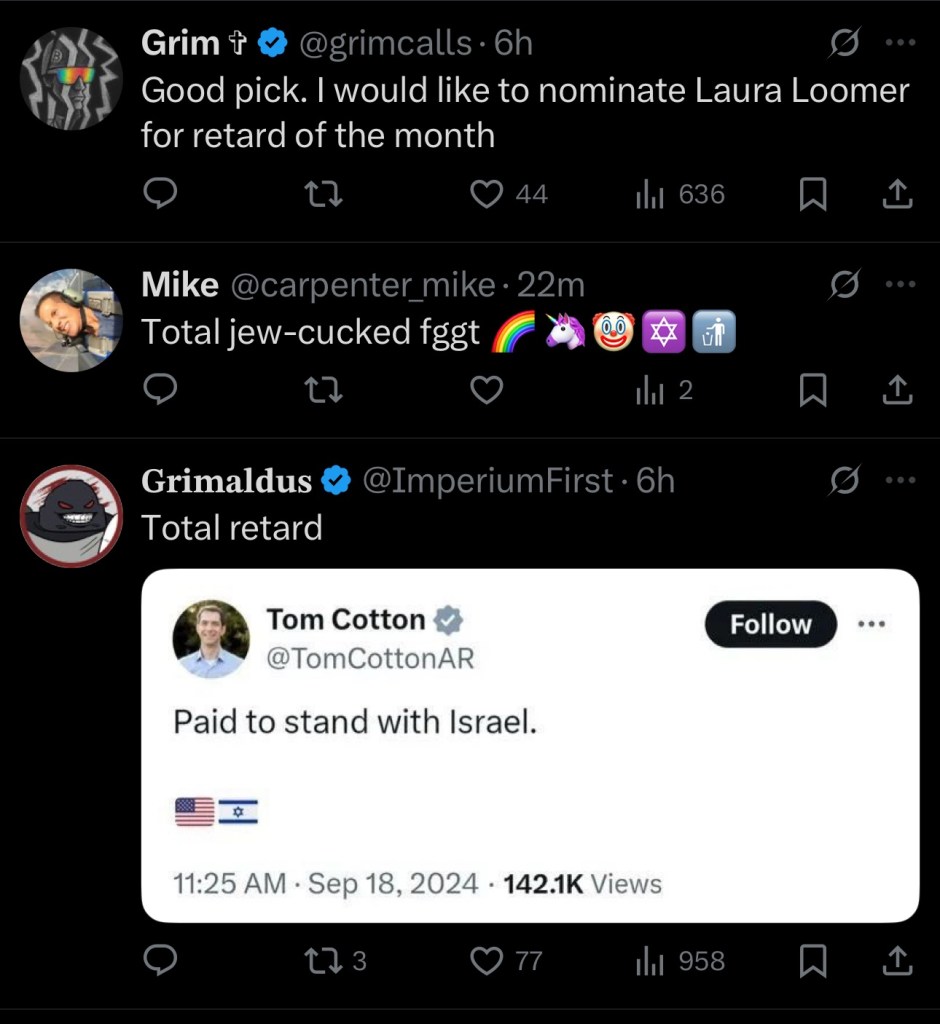This screenshot has width=940, height=1024.
Task: Share the Grimaldus post
Action: 899,961
